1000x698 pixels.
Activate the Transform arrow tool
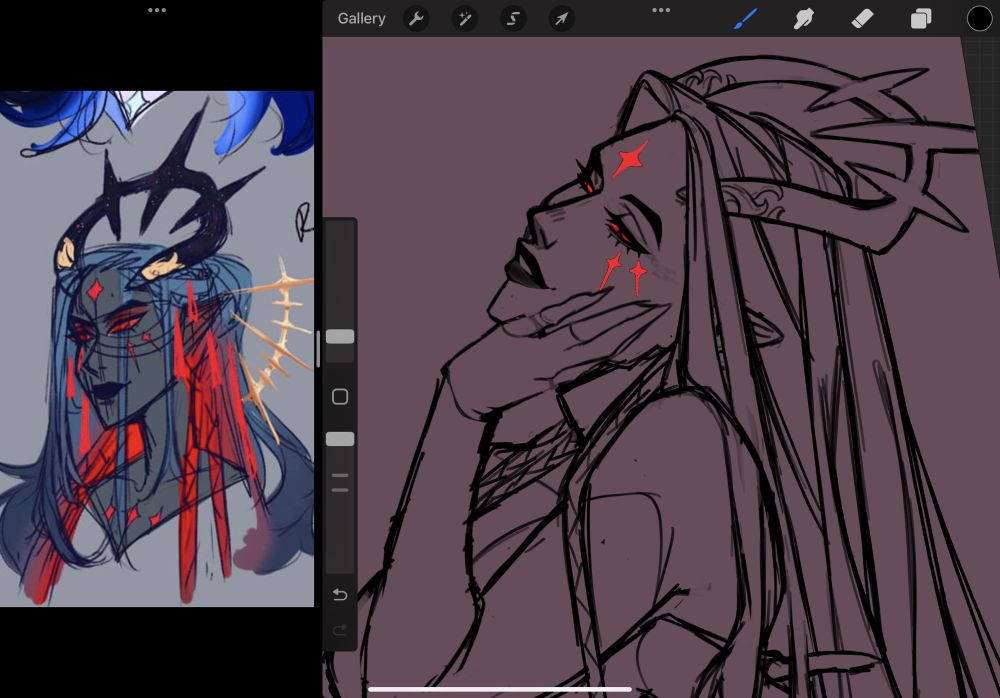[561, 19]
